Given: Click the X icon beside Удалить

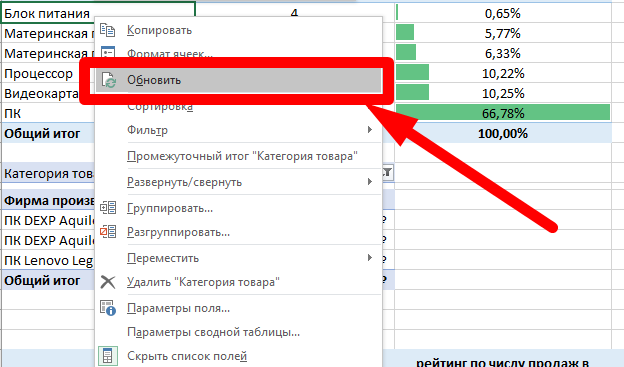Looking at the screenshot, I should pyautogui.click(x=108, y=282).
